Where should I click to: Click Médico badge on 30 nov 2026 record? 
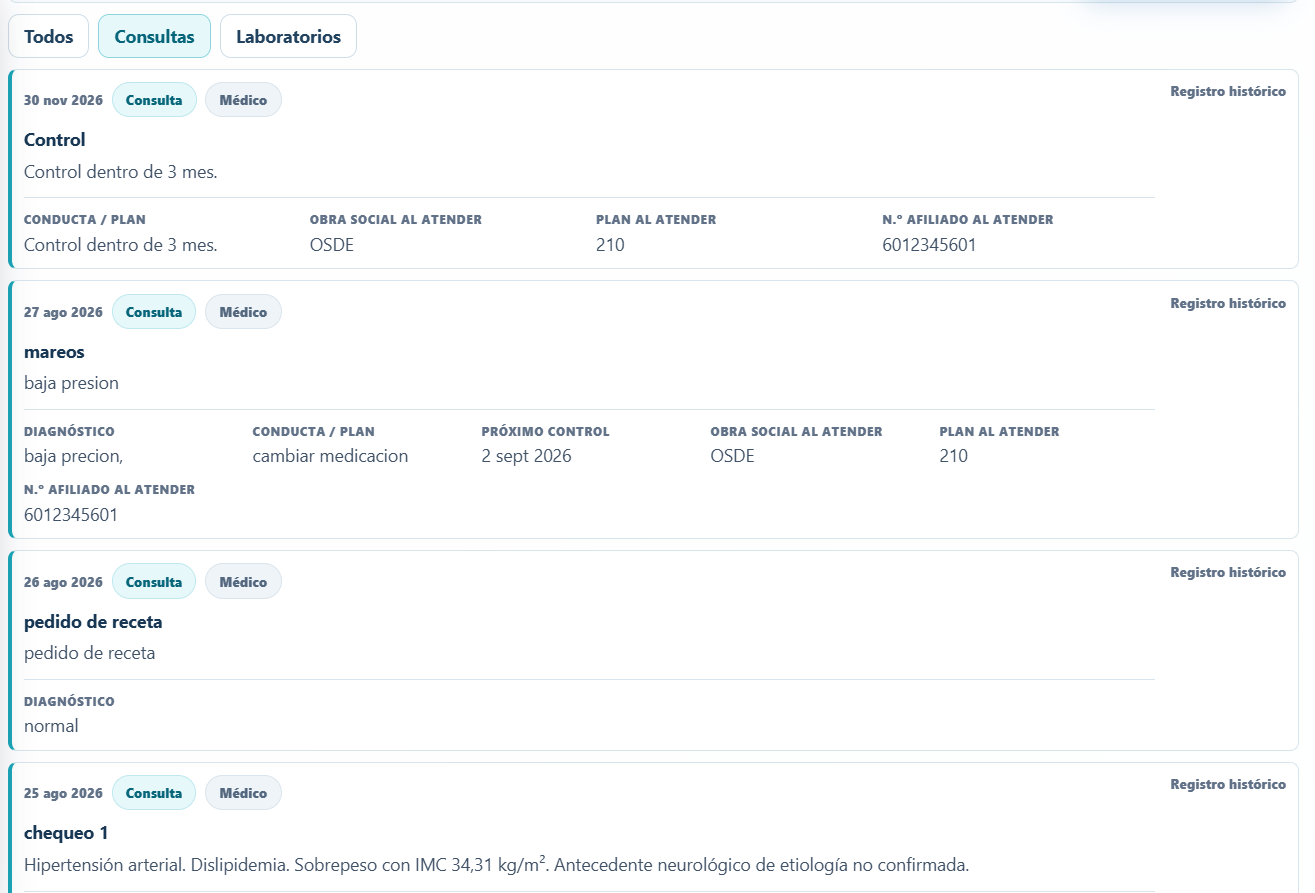point(243,100)
